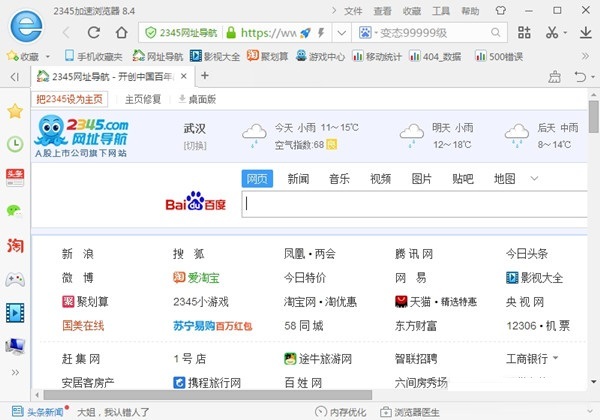
Task: Select the 新闻 search tab
Action: point(298,179)
